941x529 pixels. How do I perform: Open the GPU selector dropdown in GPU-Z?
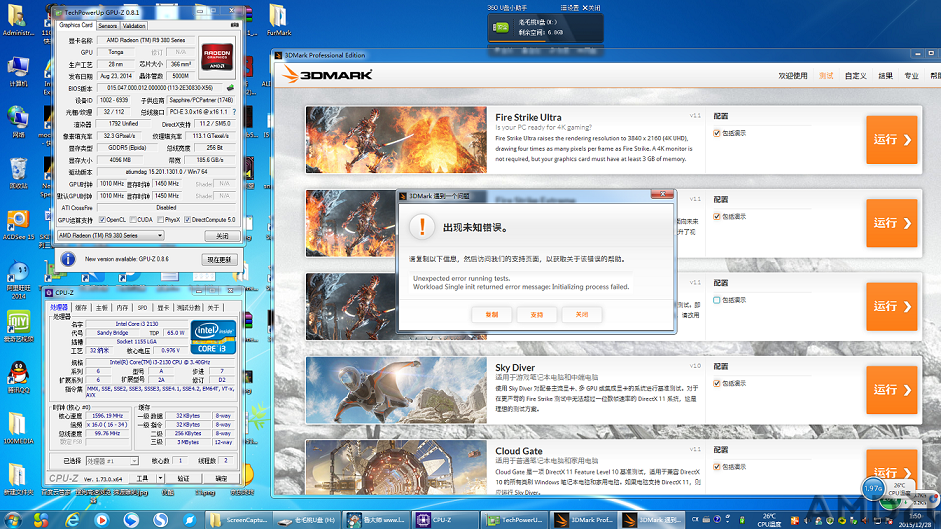pos(110,235)
